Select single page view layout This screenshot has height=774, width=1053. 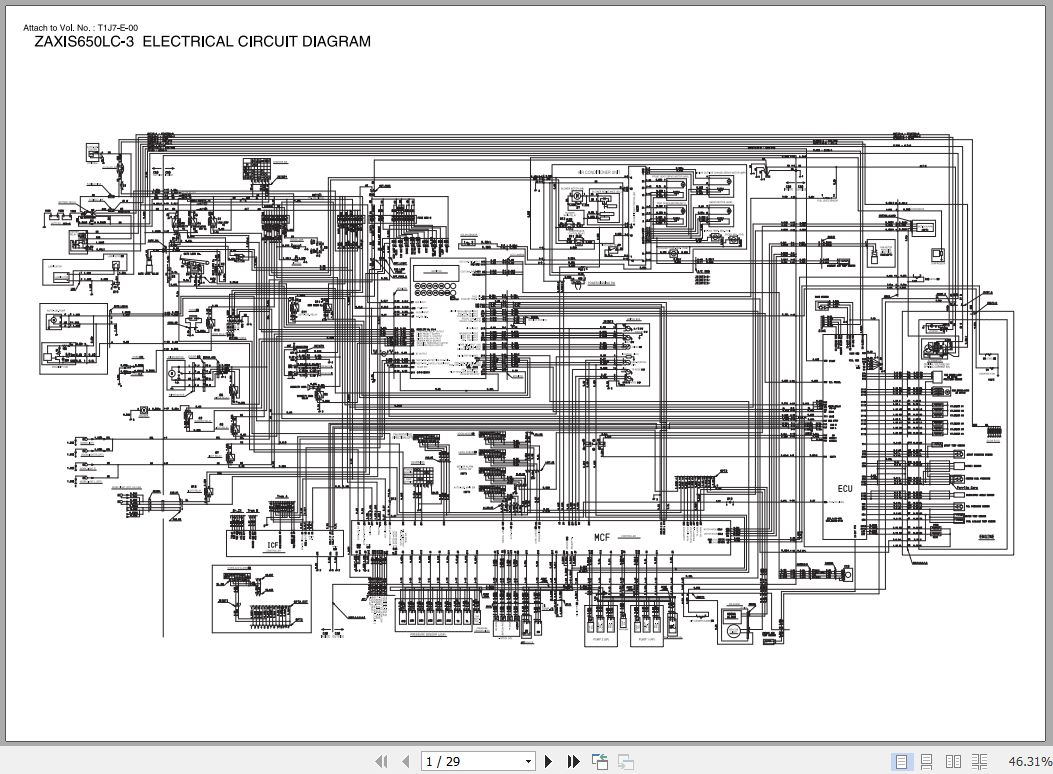pos(901,761)
